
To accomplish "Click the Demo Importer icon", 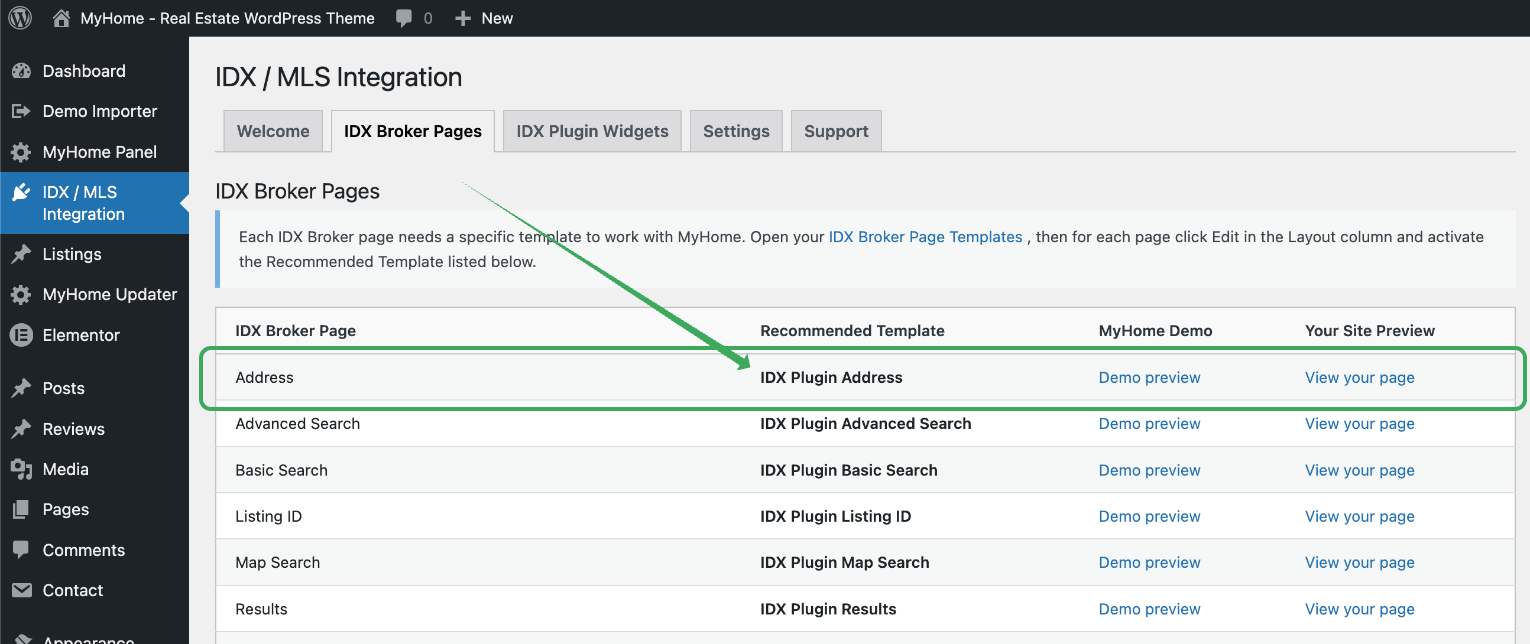I will (x=21, y=111).
